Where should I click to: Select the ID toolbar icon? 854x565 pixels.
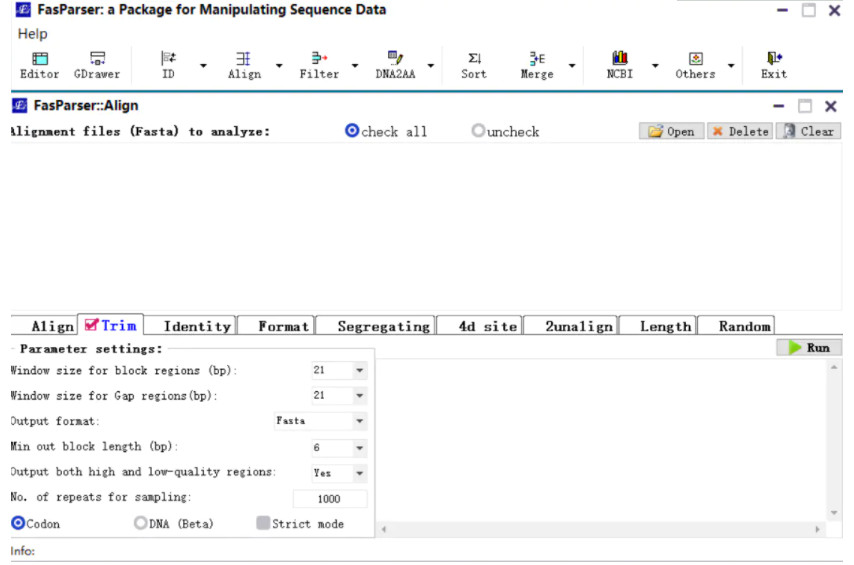coord(168,65)
